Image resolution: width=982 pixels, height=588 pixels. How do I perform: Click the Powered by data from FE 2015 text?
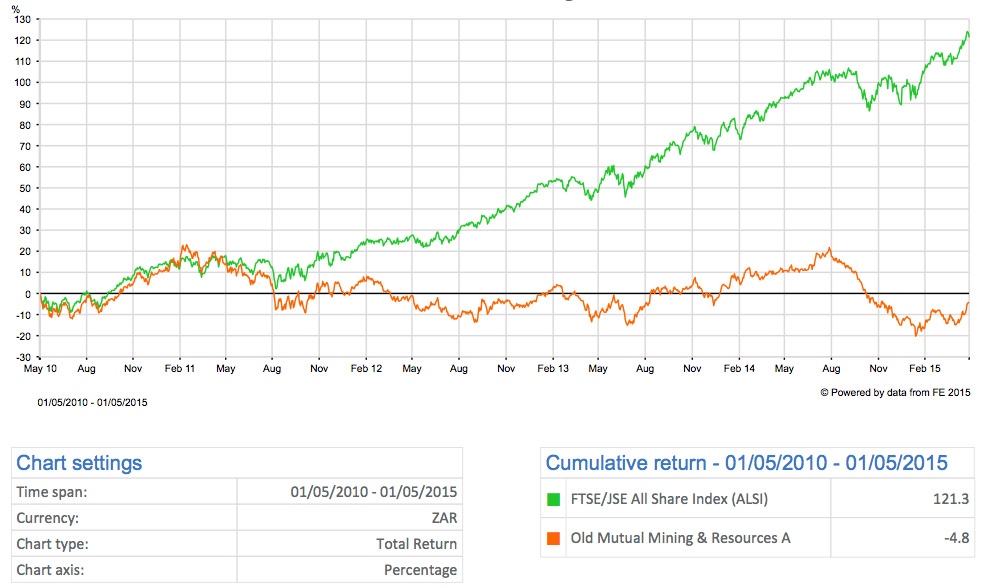(895, 393)
